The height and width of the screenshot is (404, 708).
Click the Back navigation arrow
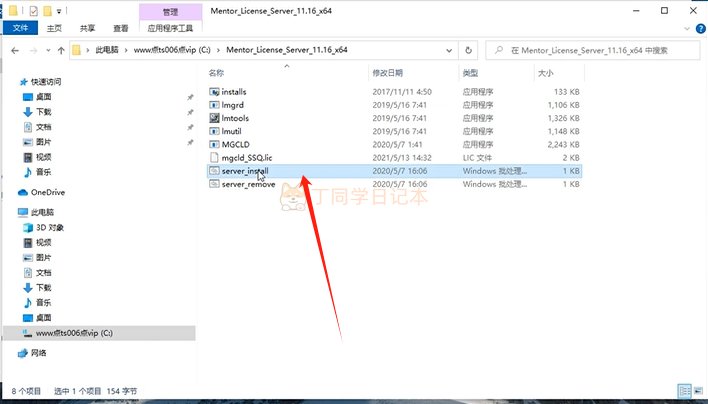click(15, 51)
